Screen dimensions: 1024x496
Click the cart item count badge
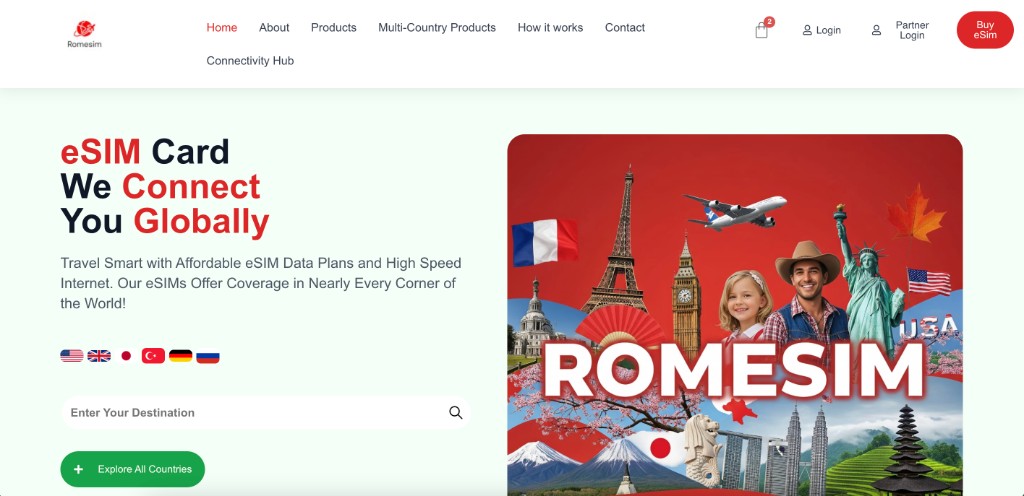(x=769, y=22)
